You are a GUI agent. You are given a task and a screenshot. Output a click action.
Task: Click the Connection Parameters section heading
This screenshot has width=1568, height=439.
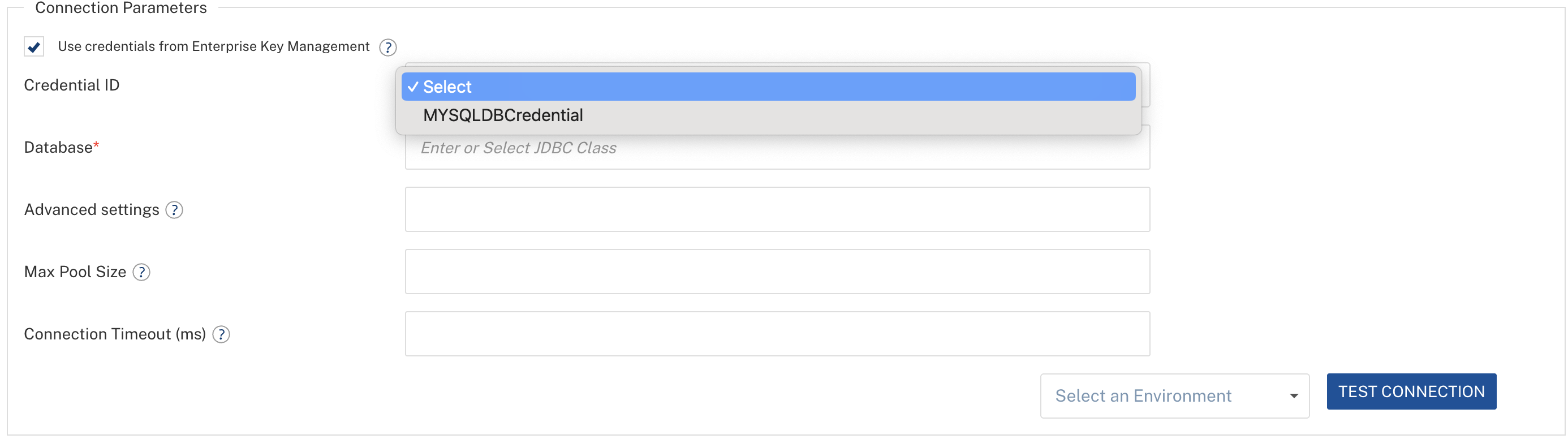click(120, 8)
